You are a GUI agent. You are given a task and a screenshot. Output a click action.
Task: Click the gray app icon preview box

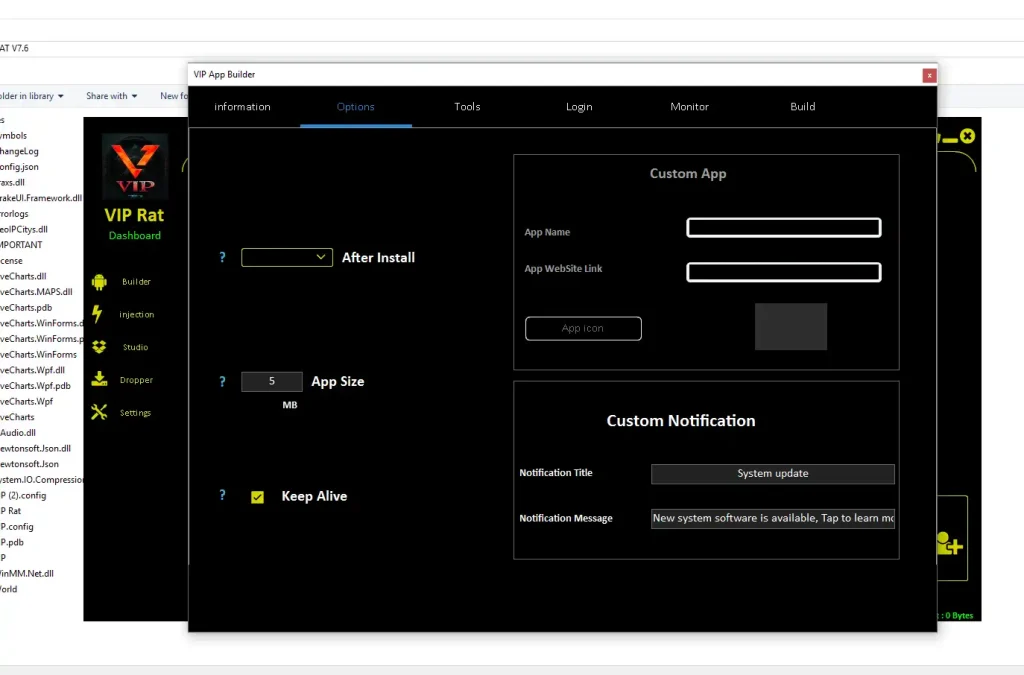pos(790,327)
